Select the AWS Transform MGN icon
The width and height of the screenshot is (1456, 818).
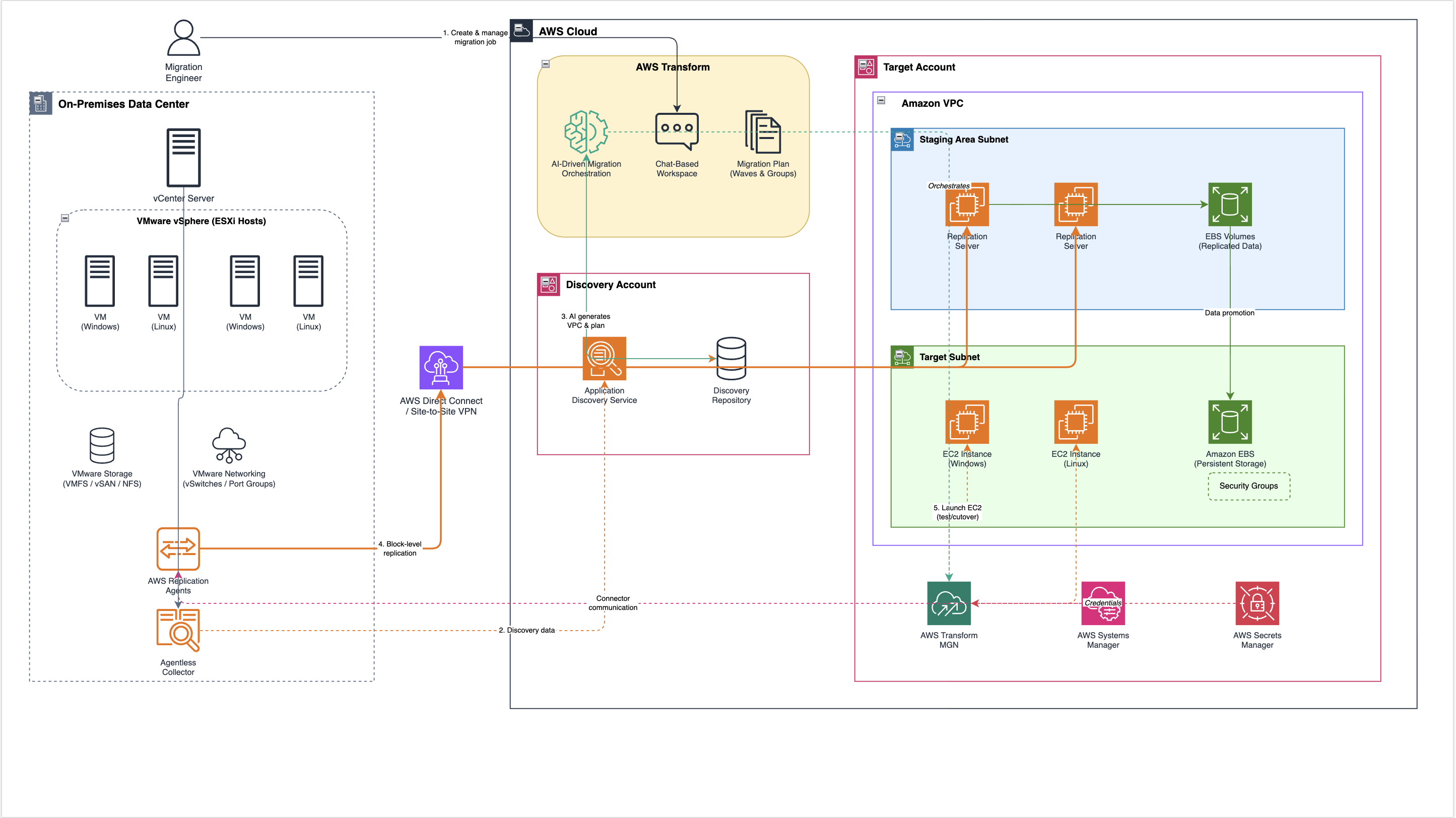pyautogui.click(x=949, y=603)
